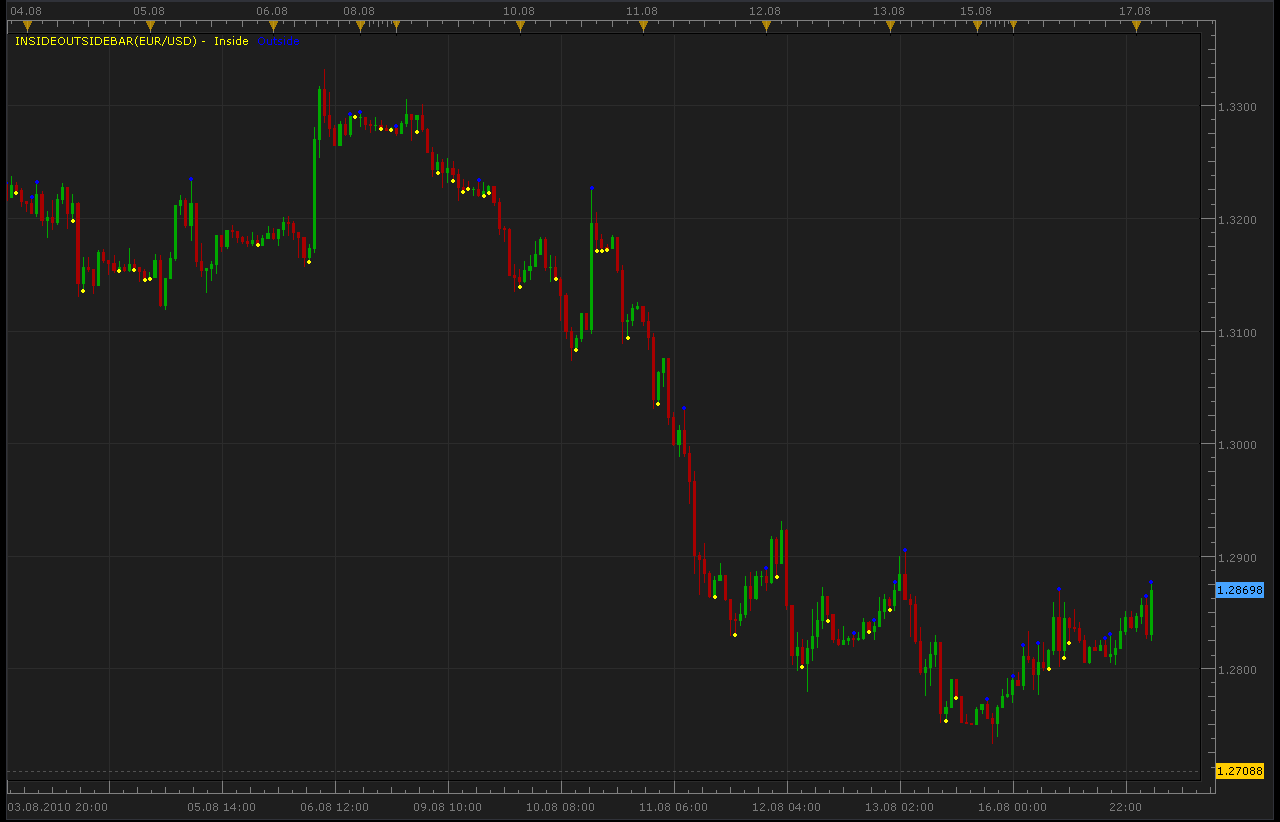1280x822 pixels.
Task: Click the '09.08 10:00' time axis label
Action: 448,807
